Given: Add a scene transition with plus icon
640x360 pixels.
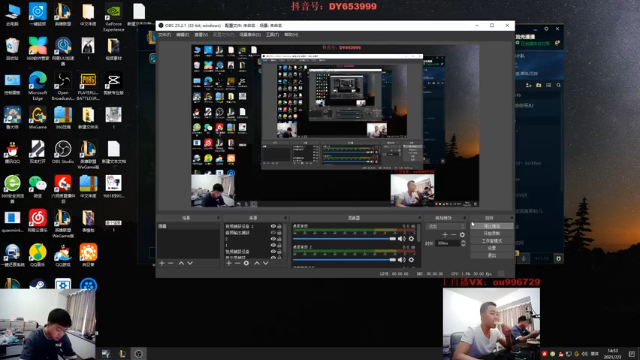Looking at the screenshot, I should (x=445, y=235).
